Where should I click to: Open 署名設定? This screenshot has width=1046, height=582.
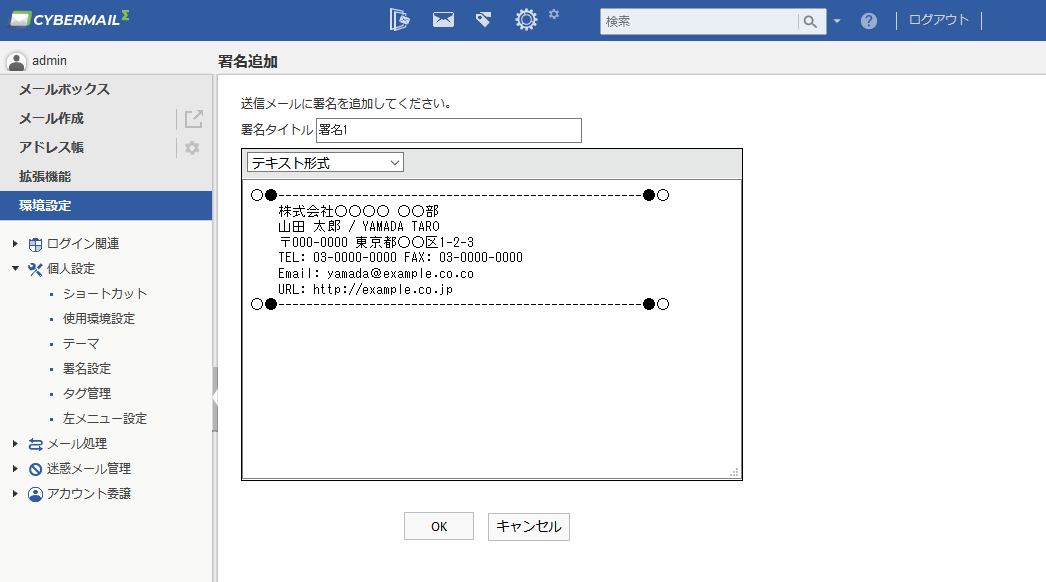pos(87,368)
